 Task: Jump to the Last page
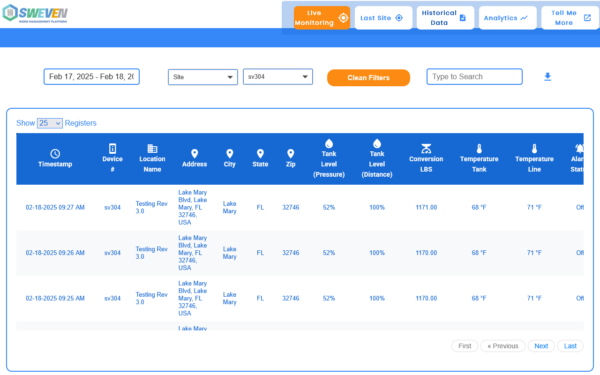(570, 346)
